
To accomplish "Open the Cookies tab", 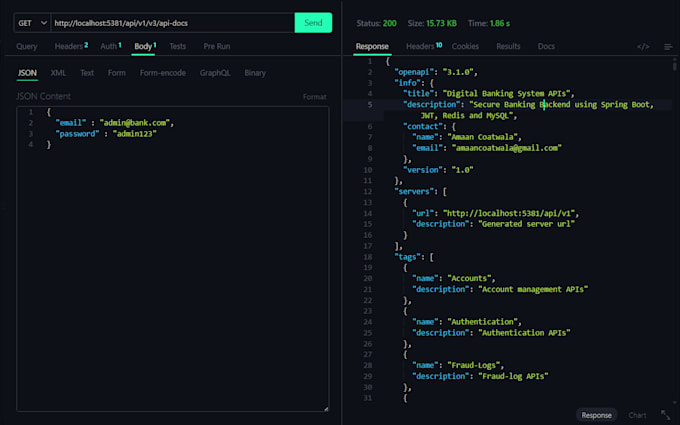I will pyautogui.click(x=465, y=46).
